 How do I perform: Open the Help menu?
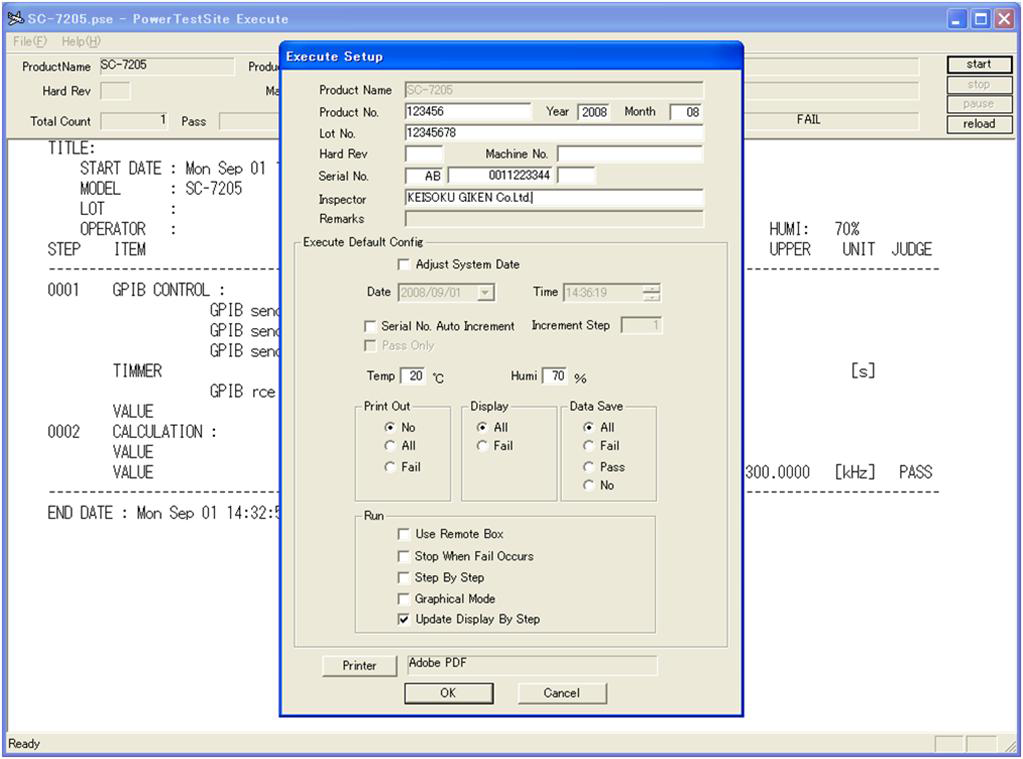(x=81, y=41)
